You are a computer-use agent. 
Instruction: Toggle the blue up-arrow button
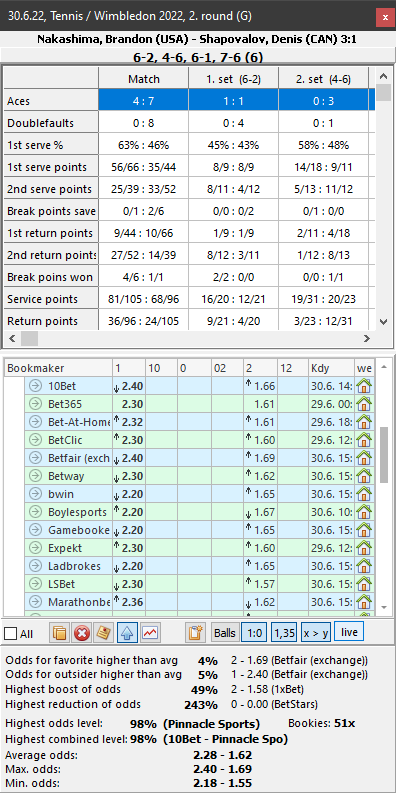pos(127,633)
